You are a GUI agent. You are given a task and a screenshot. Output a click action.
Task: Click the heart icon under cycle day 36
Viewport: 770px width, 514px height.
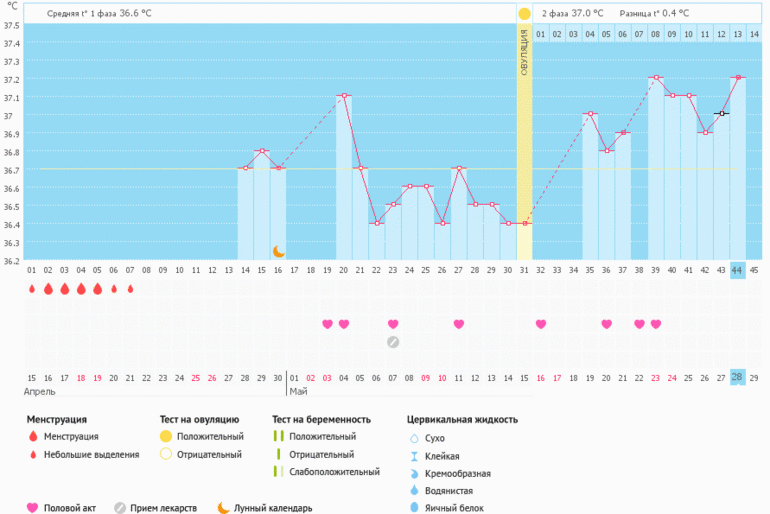pyautogui.click(x=606, y=324)
